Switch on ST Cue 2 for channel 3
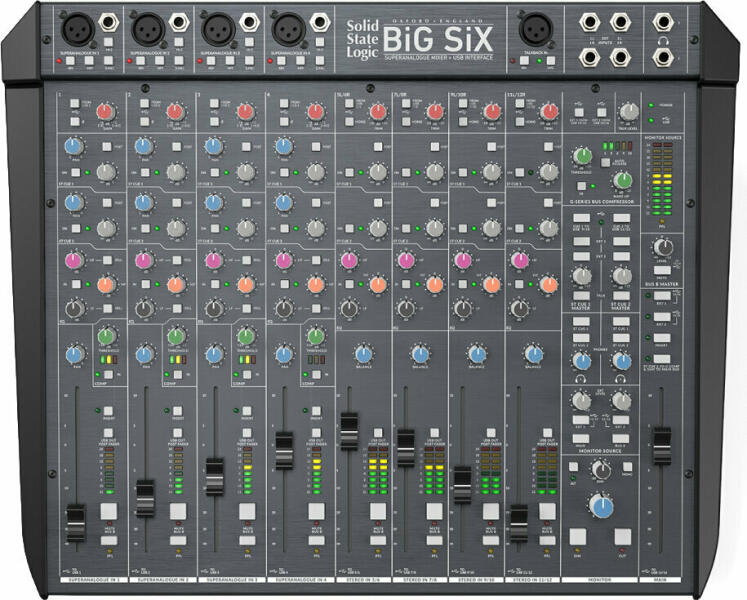This screenshot has height=600, width=747. click(x=214, y=229)
